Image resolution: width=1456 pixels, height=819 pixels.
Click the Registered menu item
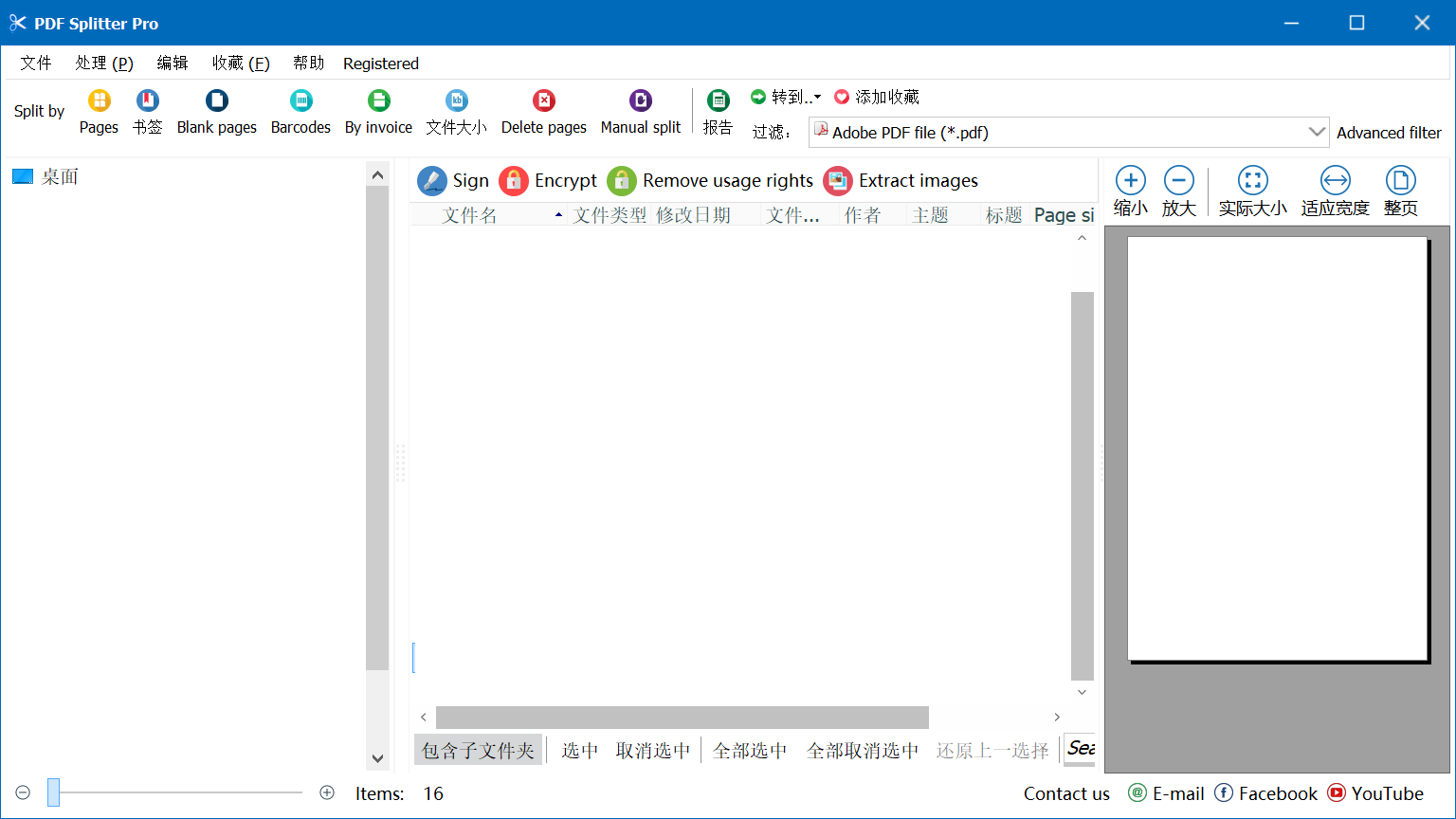point(381,64)
